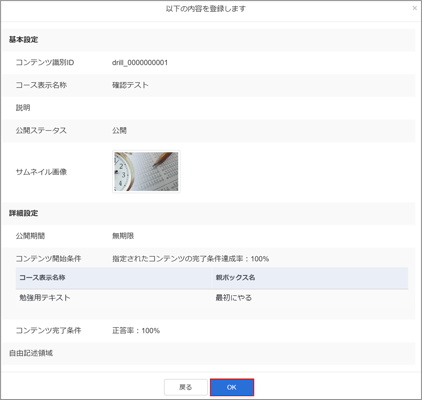Click the 自由記述領域 label
This screenshot has height=400, width=422.
pos(31,353)
